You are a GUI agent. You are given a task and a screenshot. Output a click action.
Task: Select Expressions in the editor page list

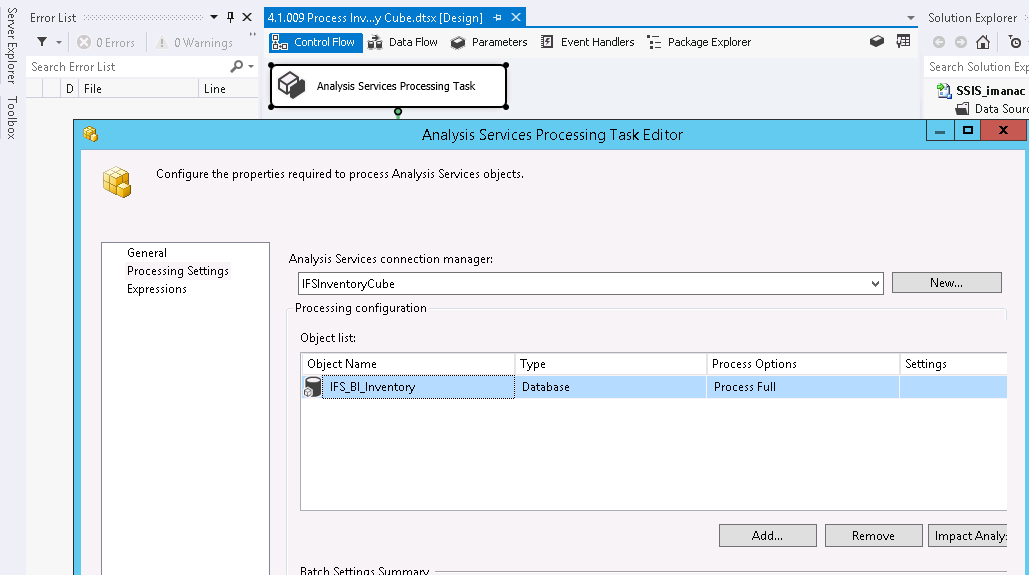[157, 289]
